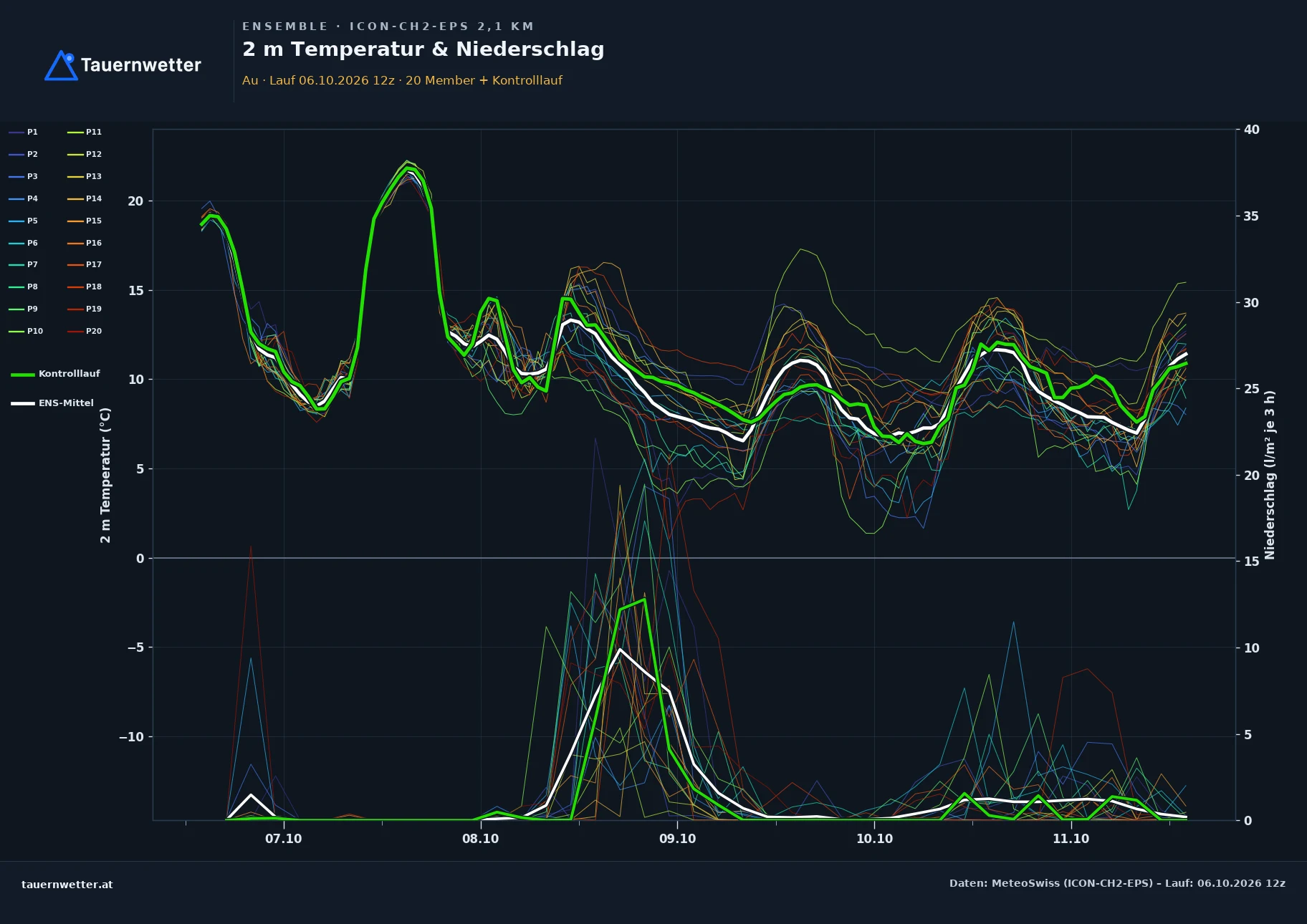Choose legend entry P19
Image resolution: width=1307 pixels, height=924 pixels.
click(85, 309)
